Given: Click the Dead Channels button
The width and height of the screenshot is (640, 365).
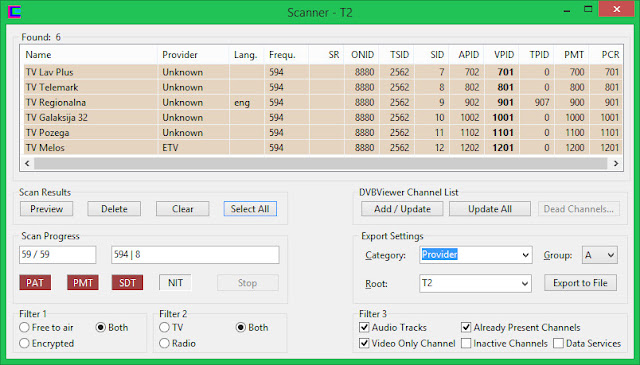Looking at the screenshot, I should [579, 209].
